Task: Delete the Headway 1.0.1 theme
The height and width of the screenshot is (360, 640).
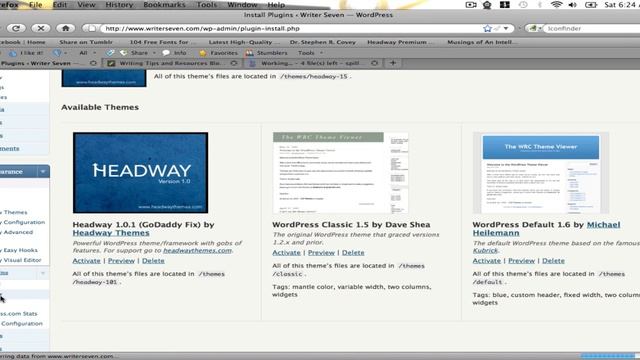Action: pos(153,260)
